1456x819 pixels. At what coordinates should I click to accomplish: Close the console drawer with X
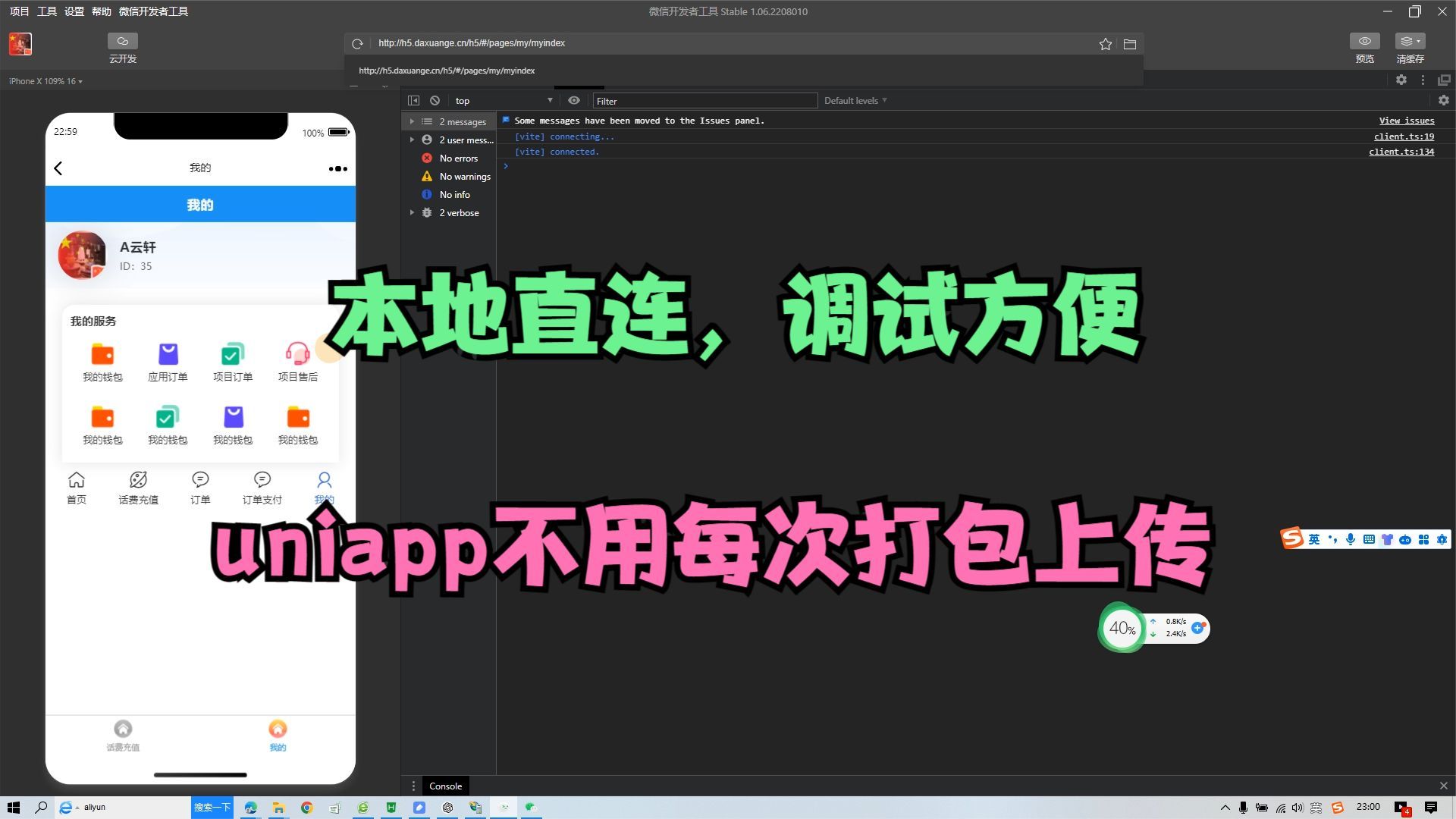(1443, 786)
